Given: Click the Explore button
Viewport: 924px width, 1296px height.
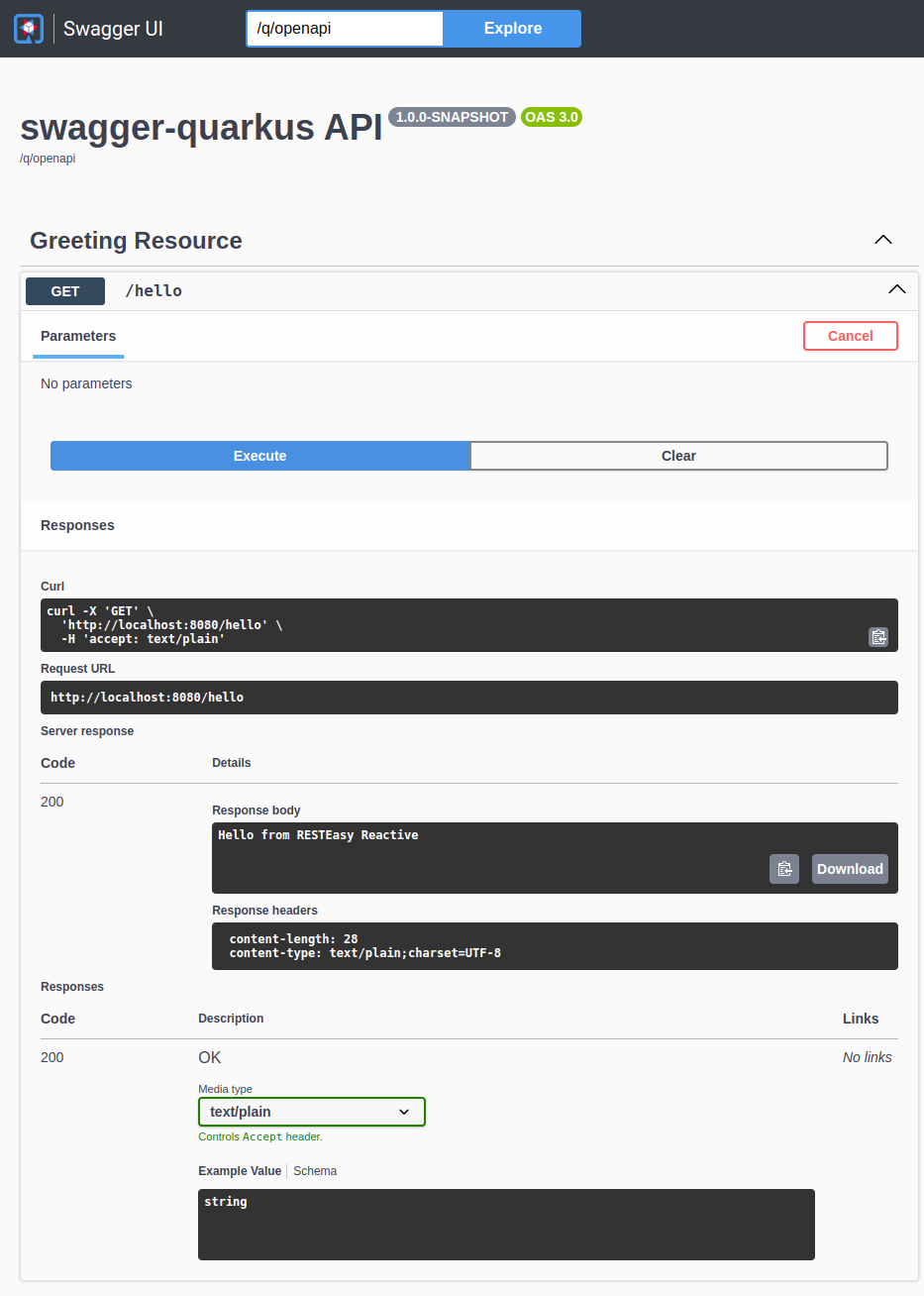Looking at the screenshot, I should point(512,29).
